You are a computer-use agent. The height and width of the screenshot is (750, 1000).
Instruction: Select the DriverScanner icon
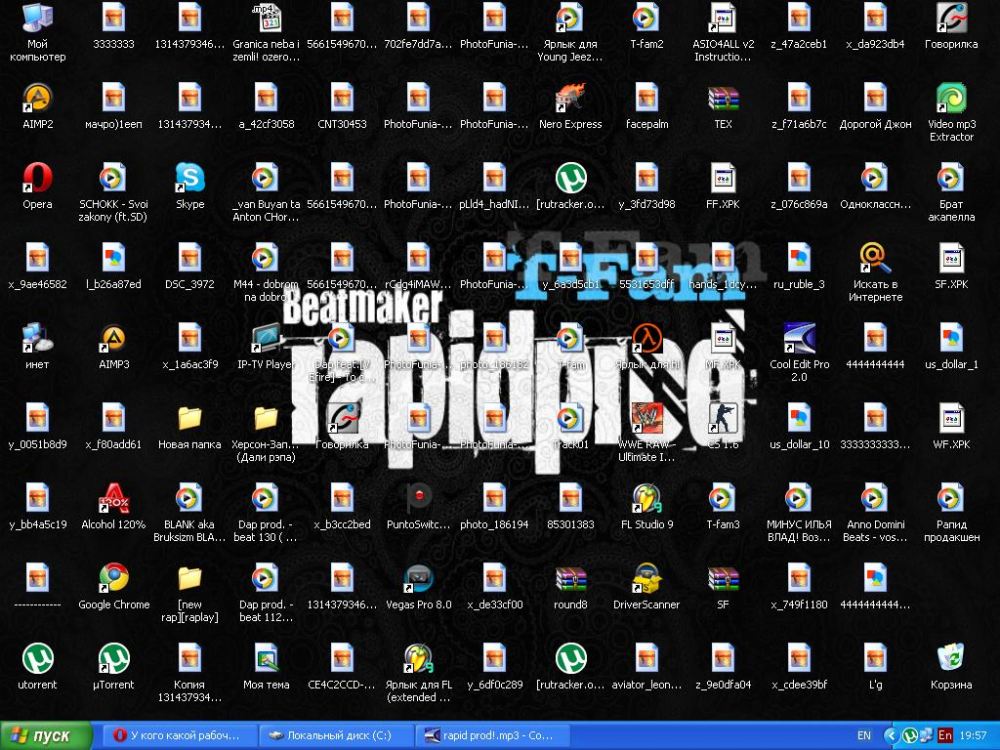[x=647, y=578]
